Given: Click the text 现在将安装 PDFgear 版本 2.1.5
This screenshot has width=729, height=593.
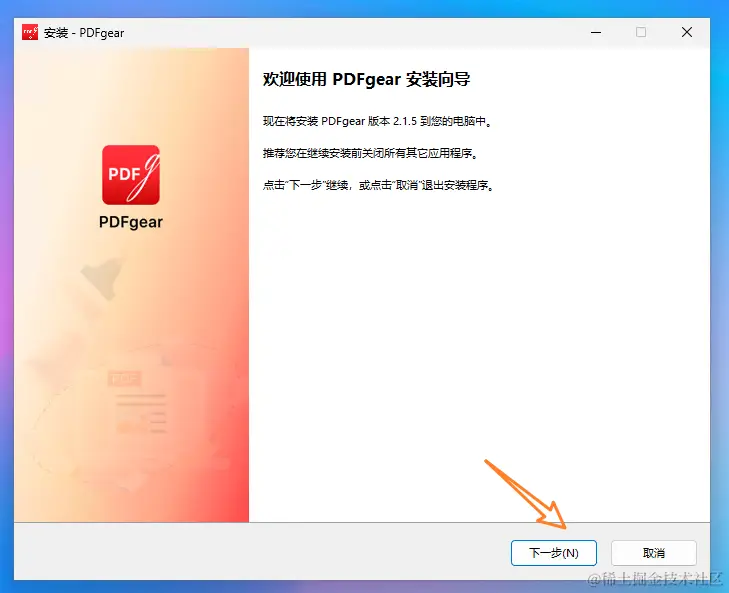Looking at the screenshot, I should (340, 121).
